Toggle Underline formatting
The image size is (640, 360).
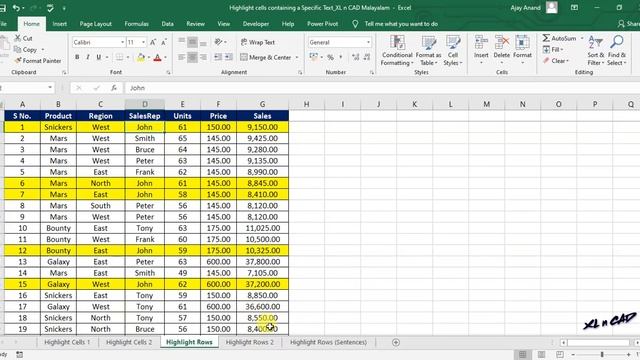tap(98, 57)
